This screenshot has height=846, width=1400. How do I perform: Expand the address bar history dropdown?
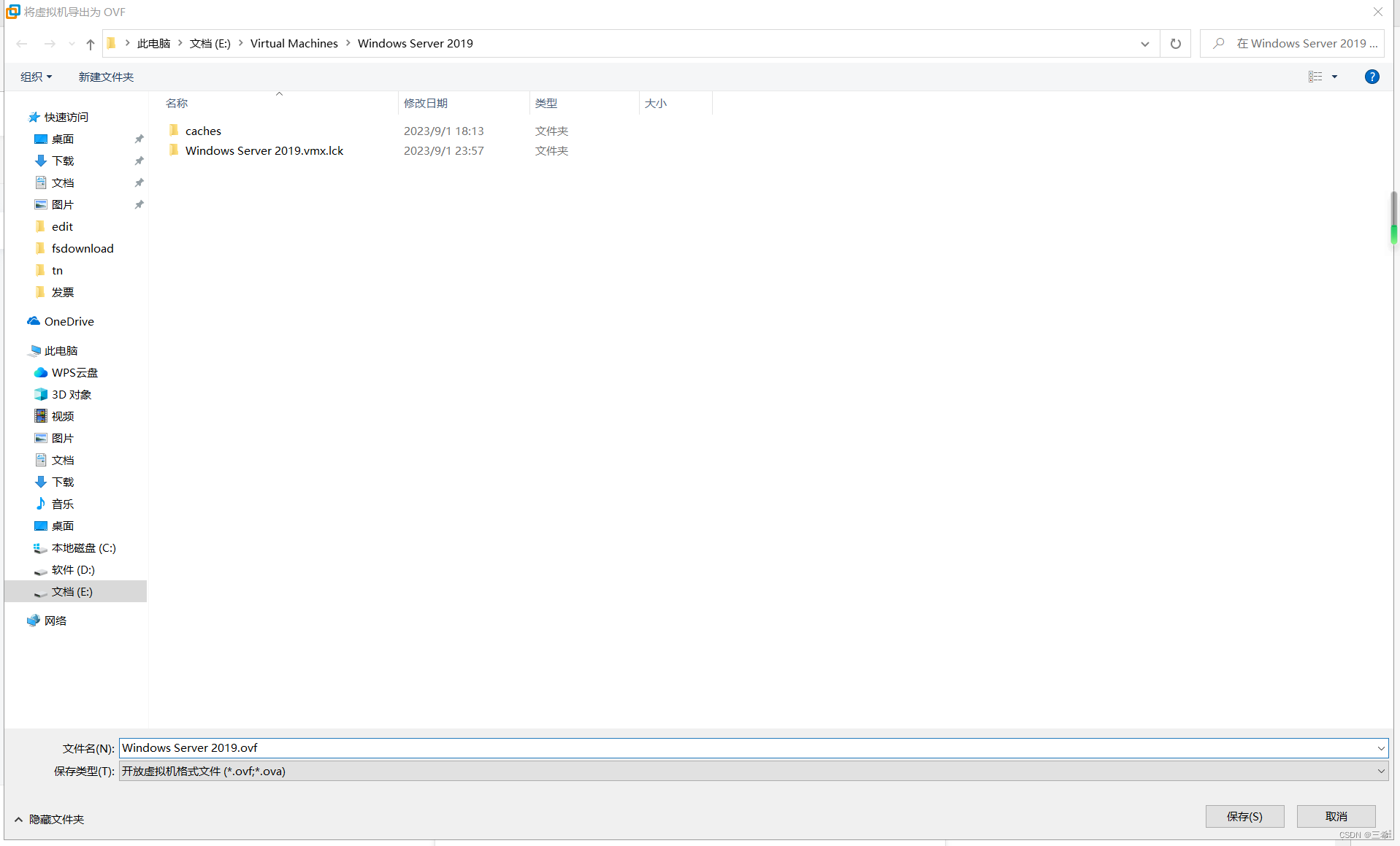[1145, 44]
